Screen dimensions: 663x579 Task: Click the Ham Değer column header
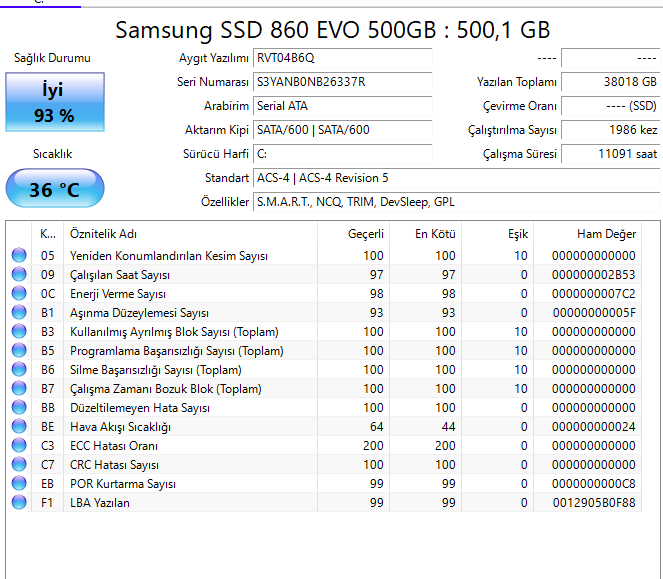(587, 234)
